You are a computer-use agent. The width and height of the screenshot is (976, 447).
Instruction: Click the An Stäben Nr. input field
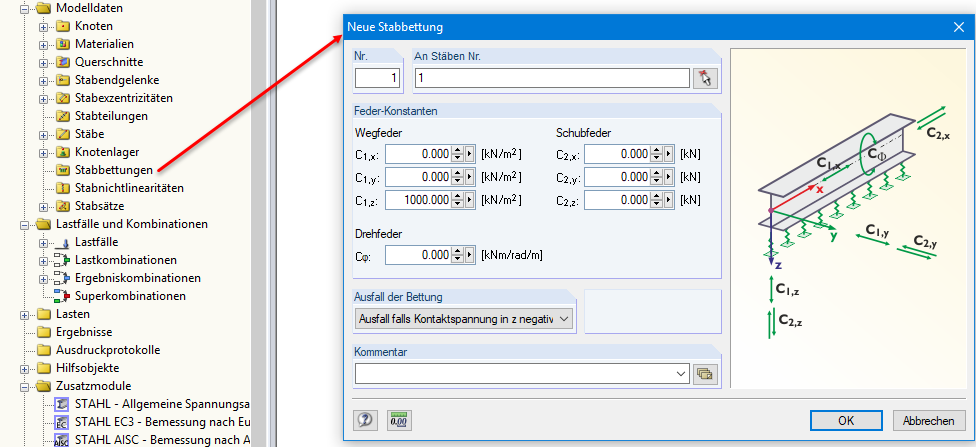(x=551, y=78)
